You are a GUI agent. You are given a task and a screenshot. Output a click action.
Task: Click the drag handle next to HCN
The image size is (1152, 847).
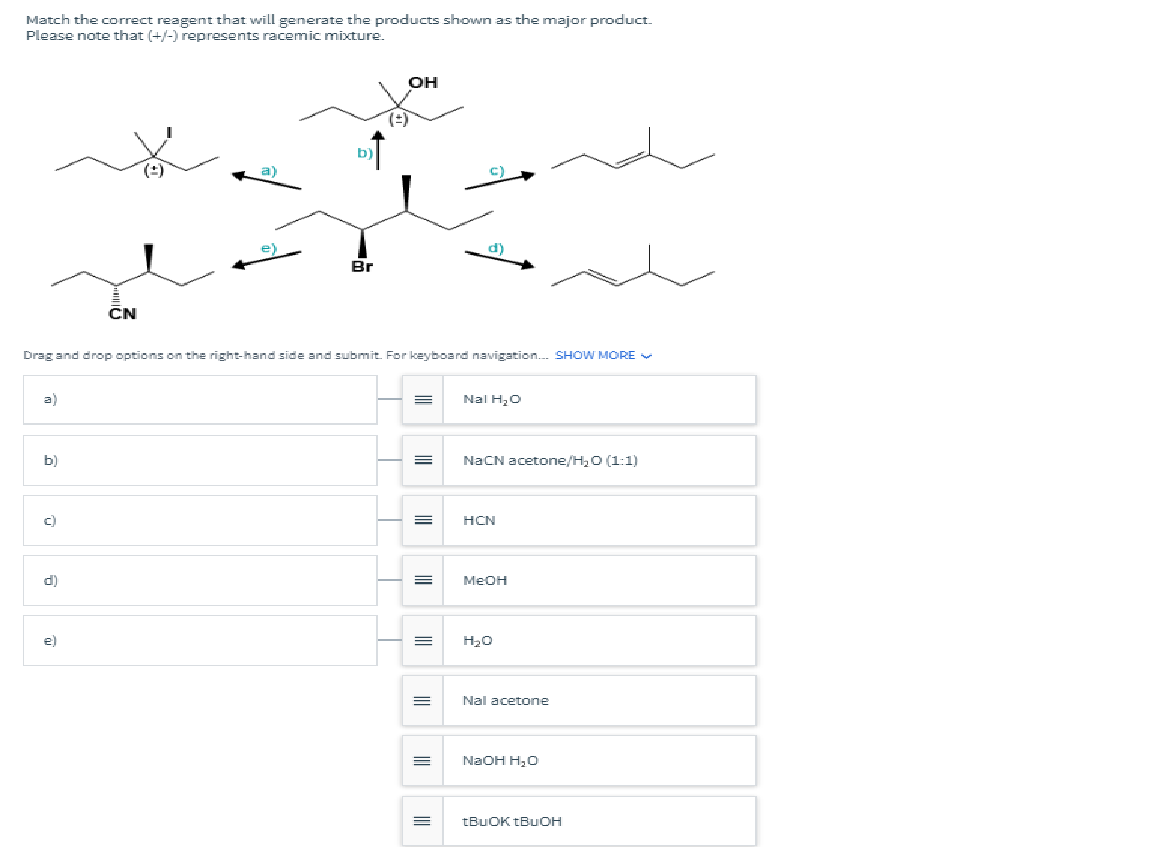422,520
